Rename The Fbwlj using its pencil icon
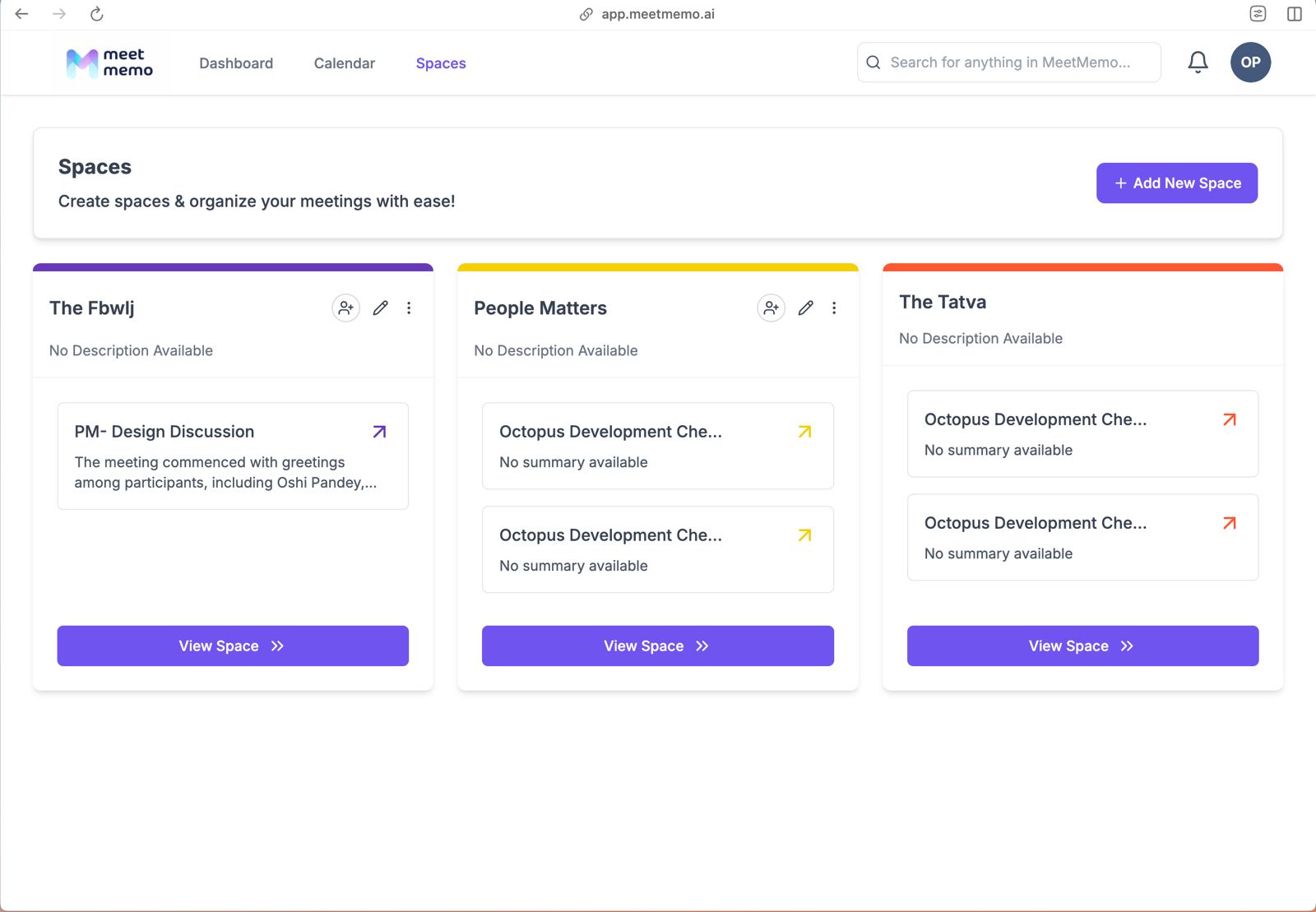This screenshot has height=912, width=1316. [380, 308]
